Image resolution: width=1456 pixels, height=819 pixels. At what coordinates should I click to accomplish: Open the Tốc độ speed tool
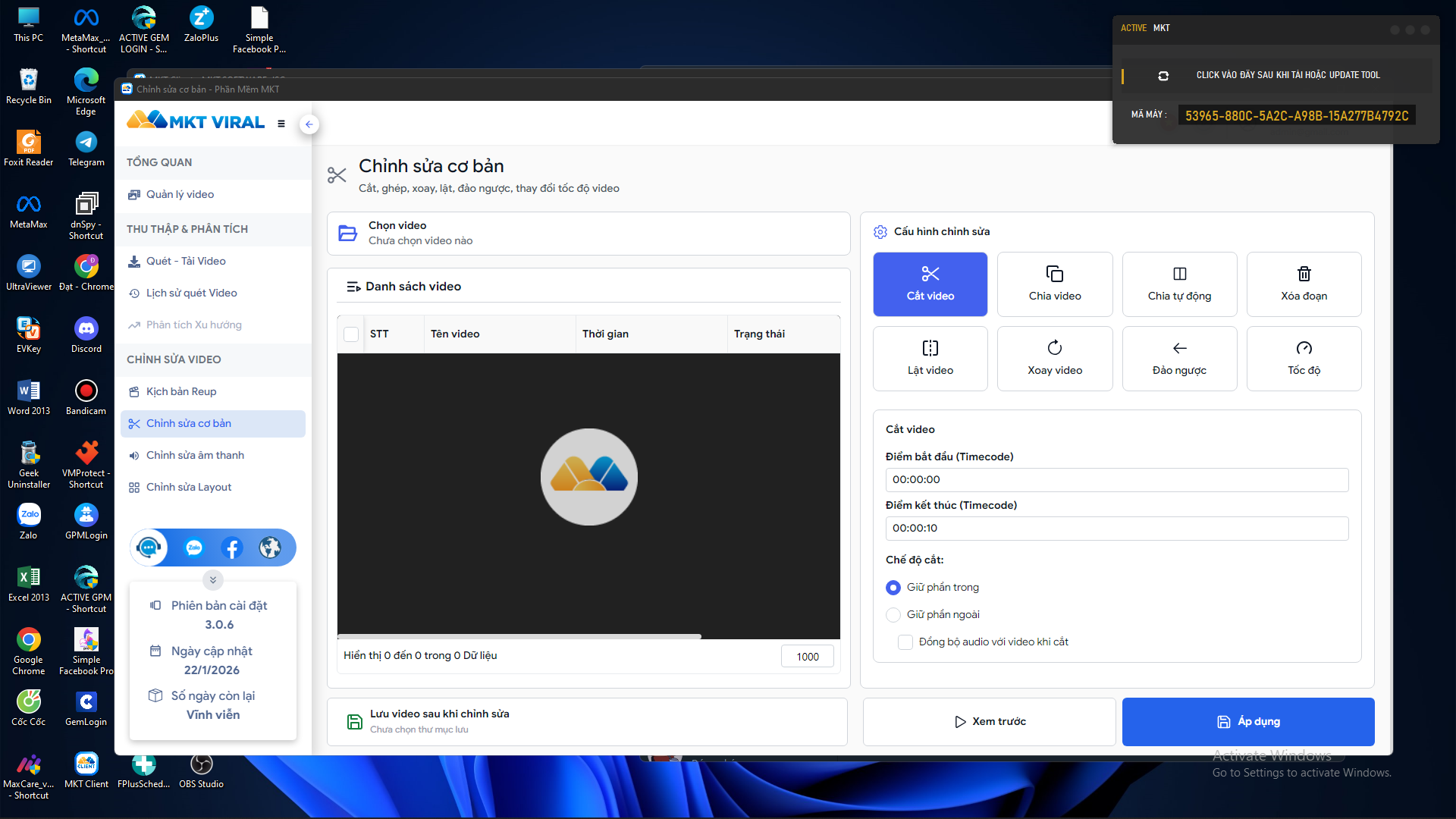(x=1304, y=358)
